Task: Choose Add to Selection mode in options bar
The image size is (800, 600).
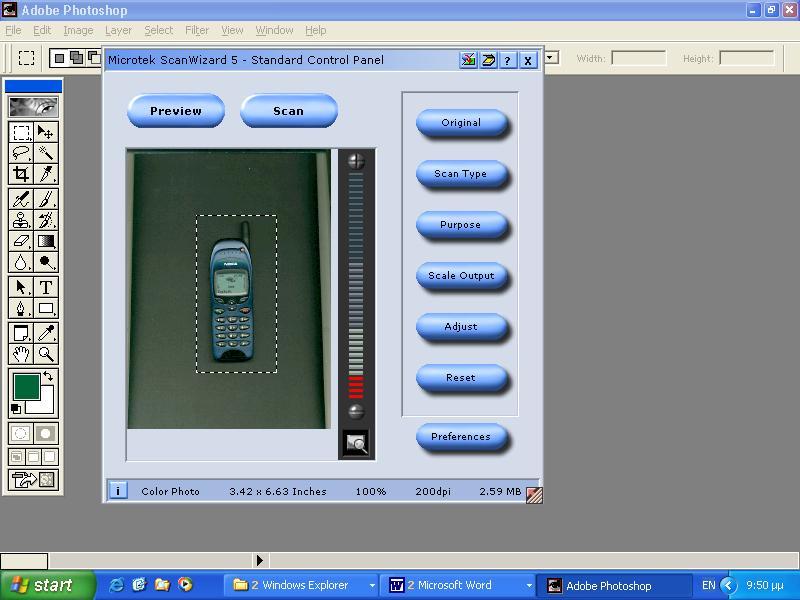Action: [x=77, y=58]
